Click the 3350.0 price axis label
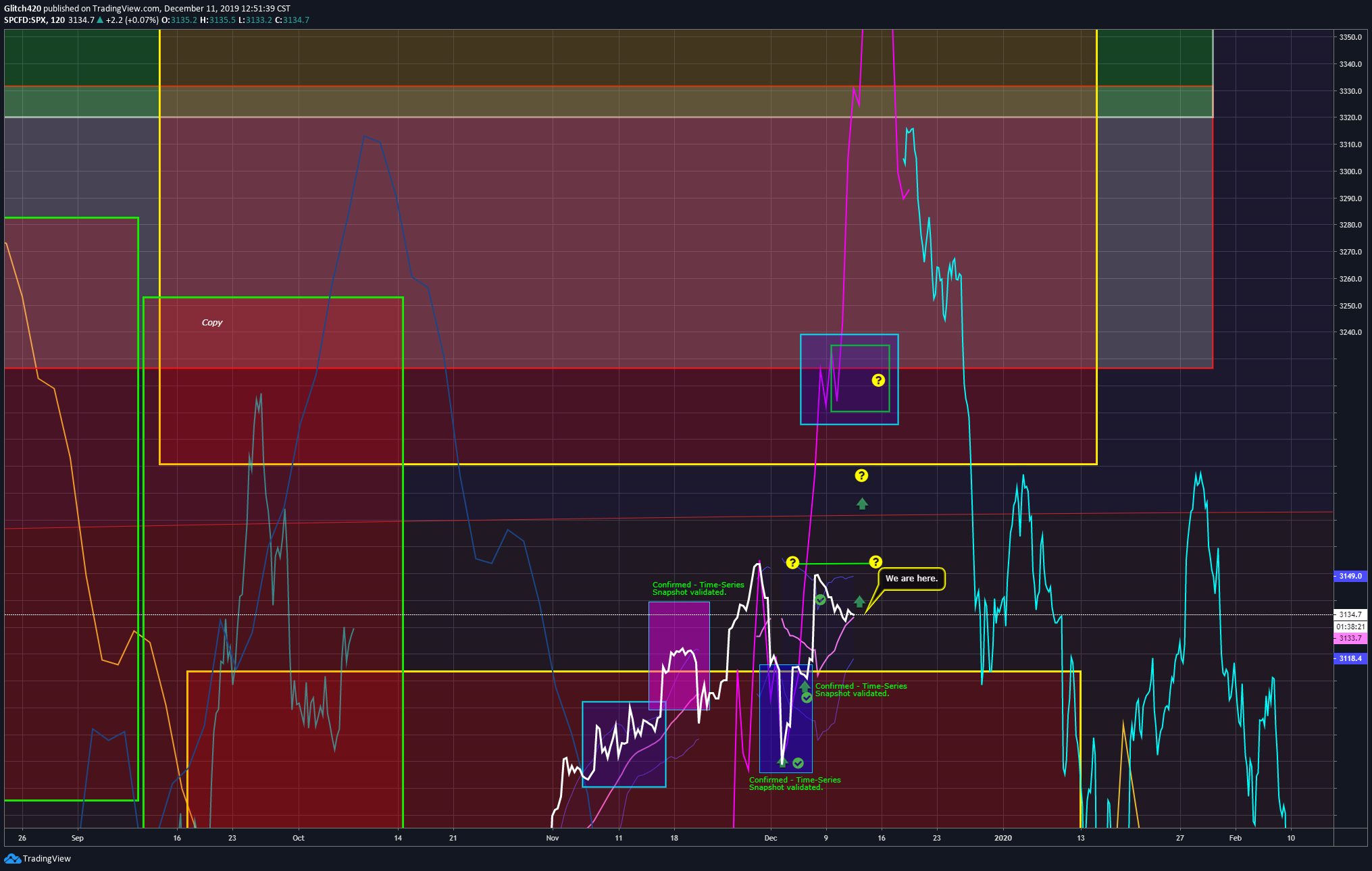1372x871 pixels. click(1351, 37)
